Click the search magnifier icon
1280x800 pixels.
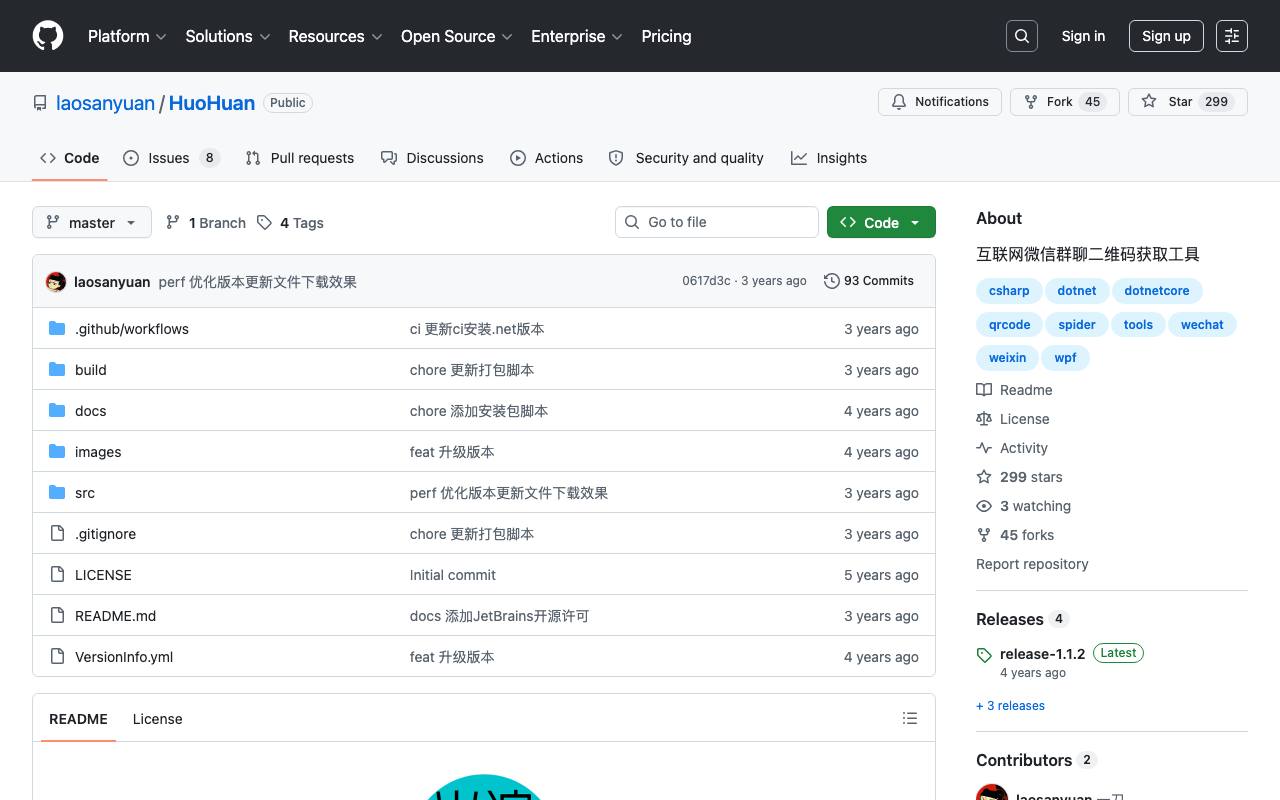click(1022, 36)
